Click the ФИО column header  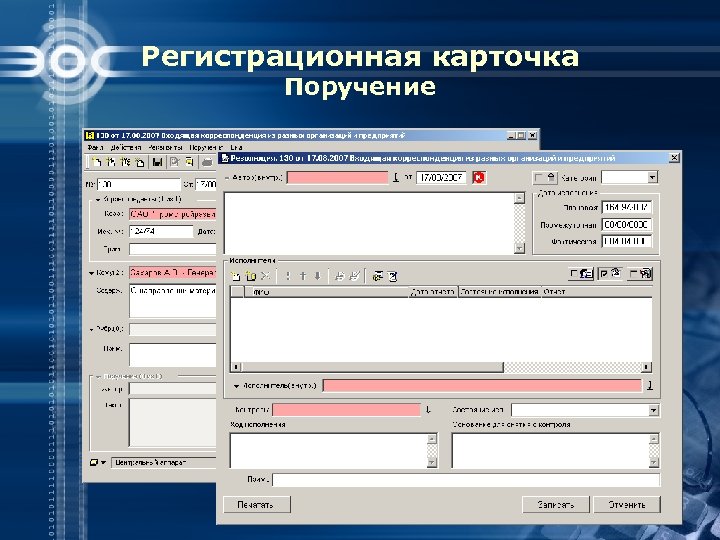(326, 292)
